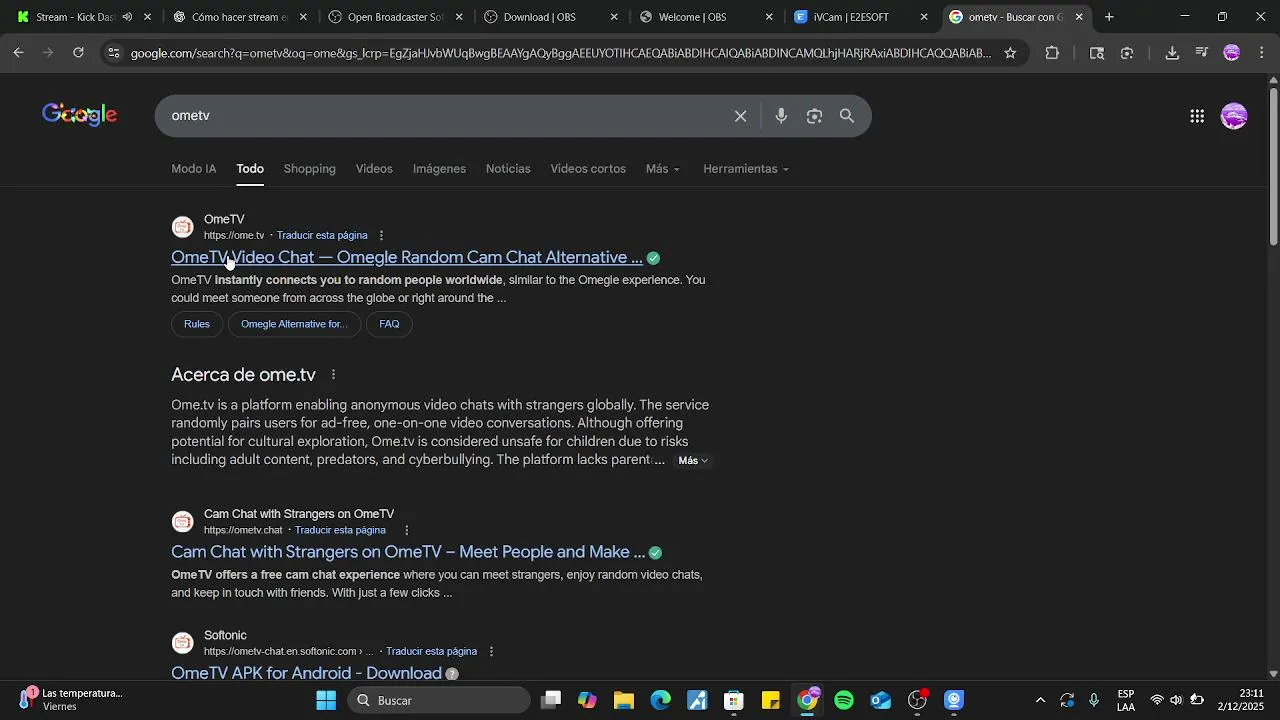Reload the current page
This screenshot has height=720, width=1280.
(x=78, y=53)
